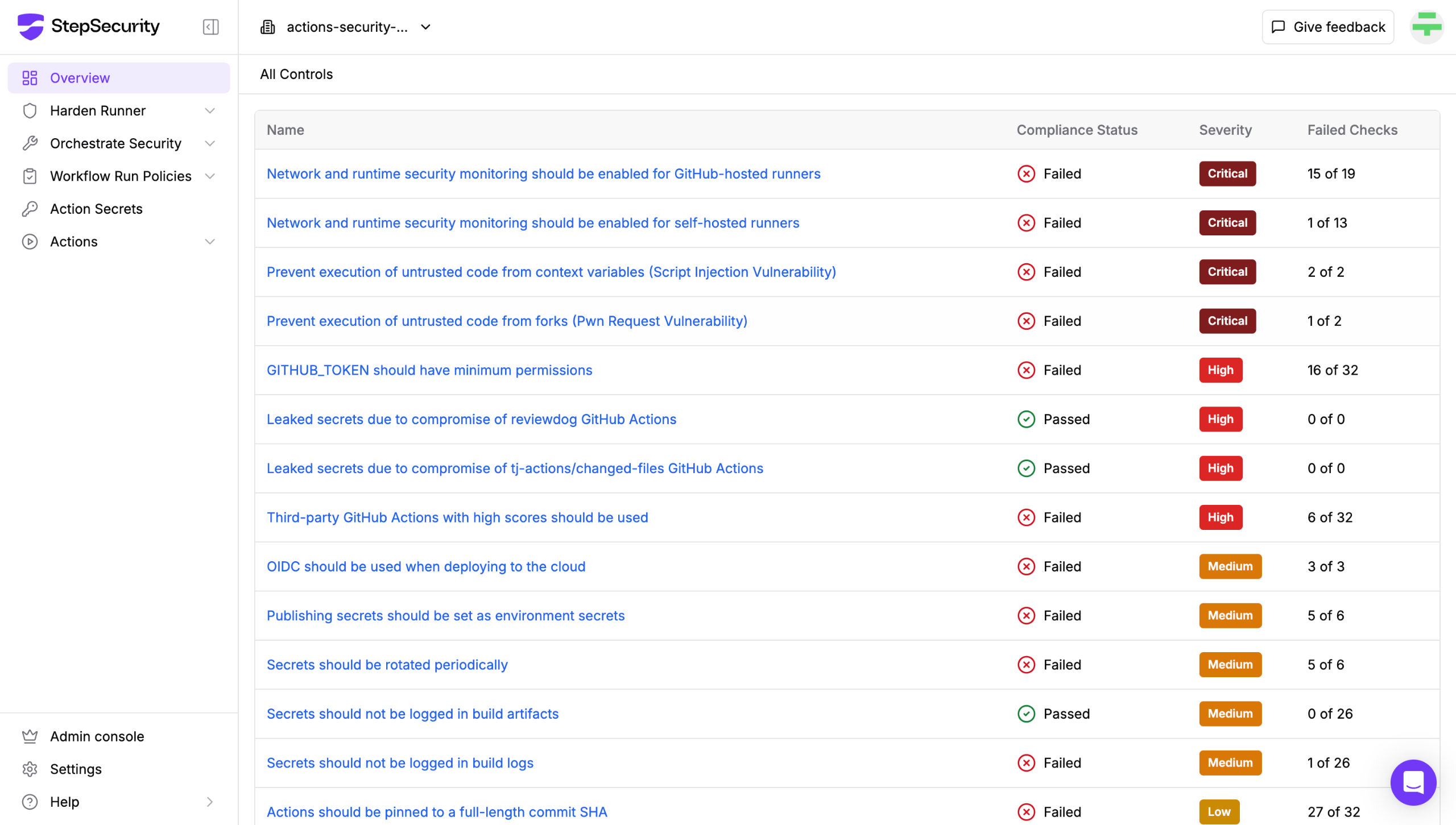1456x825 pixels.
Task: Click the Admin console crown icon
Action: [30, 736]
